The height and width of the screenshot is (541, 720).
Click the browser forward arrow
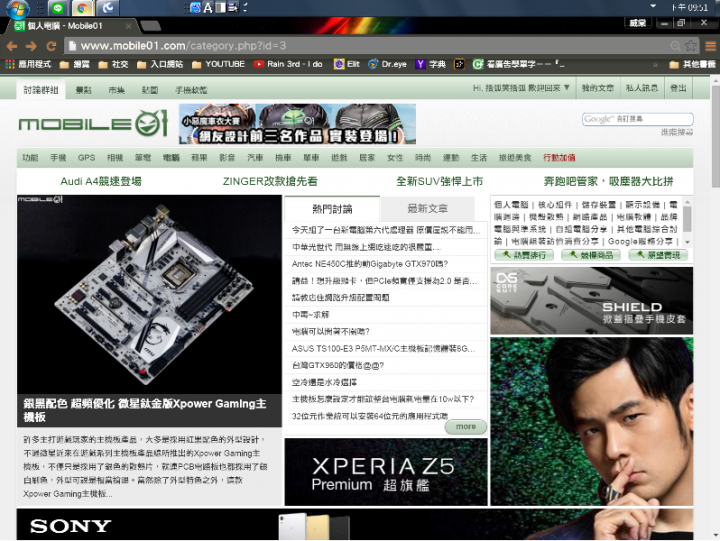[x=31, y=46]
